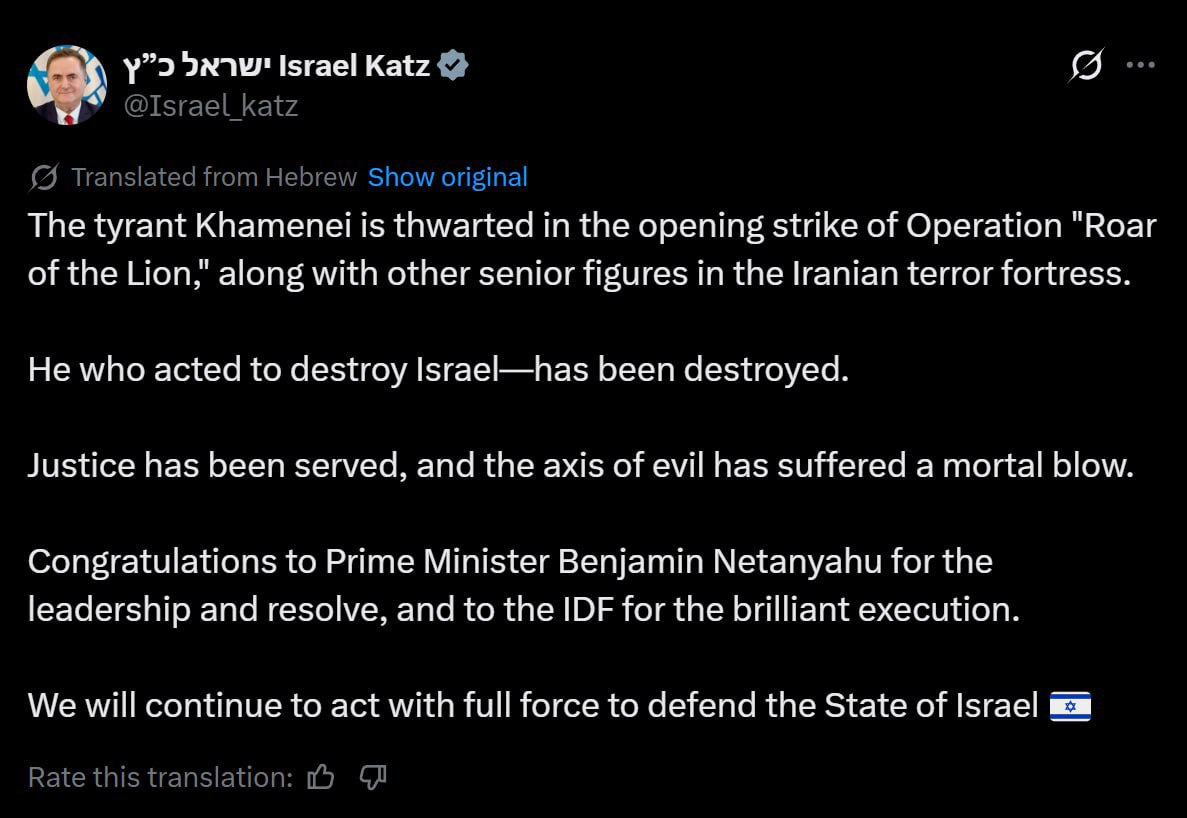Image resolution: width=1187 pixels, height=818 pixels.
Task: Click the Israeli flag emoji in the post
Action: click(x=1071, y=707)
